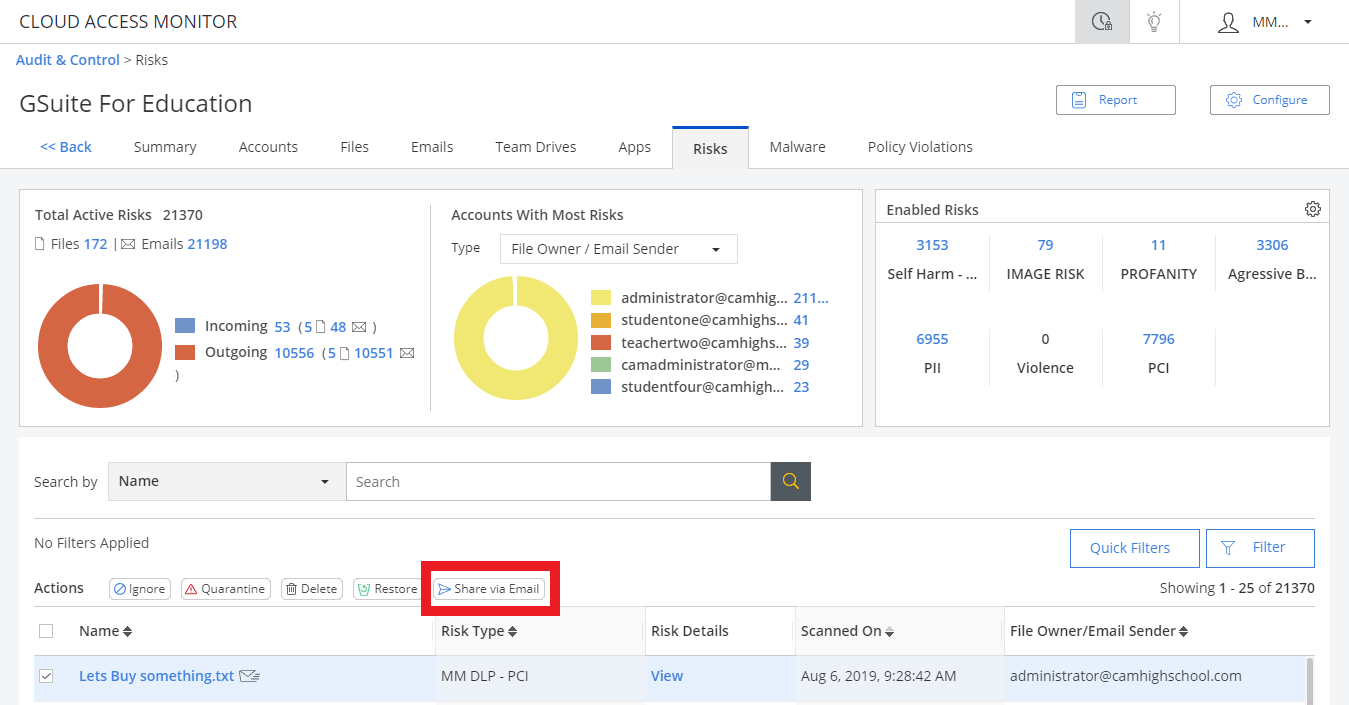Open Enabled Risks gear settings
1349x705 pixels.
pyautogui.click(x=1312, y=209)
